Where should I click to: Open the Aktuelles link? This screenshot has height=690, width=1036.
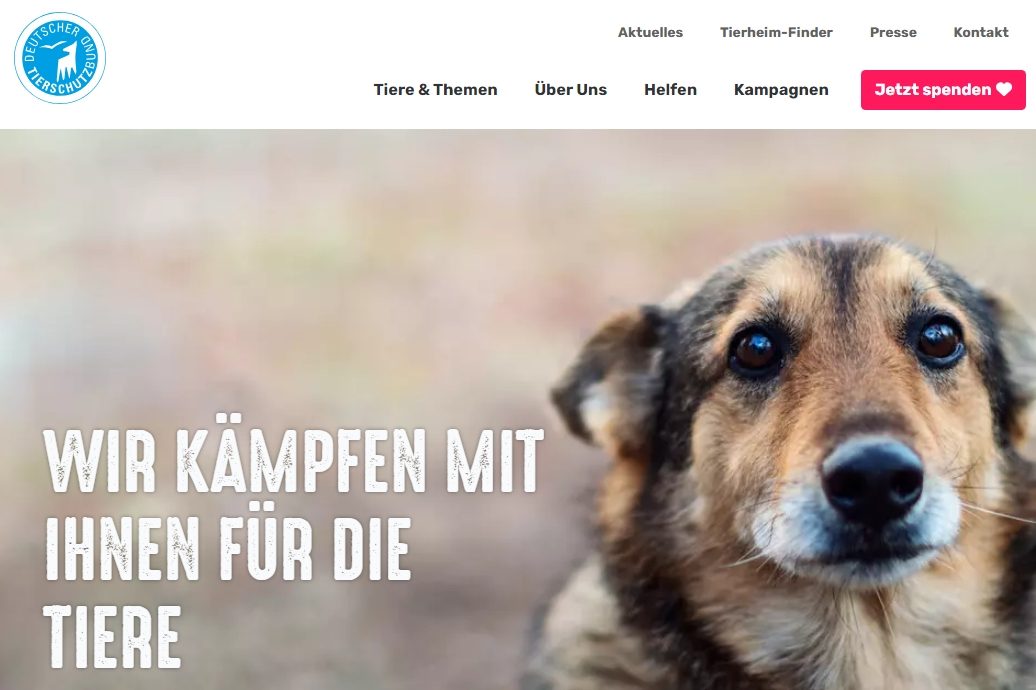650,32
